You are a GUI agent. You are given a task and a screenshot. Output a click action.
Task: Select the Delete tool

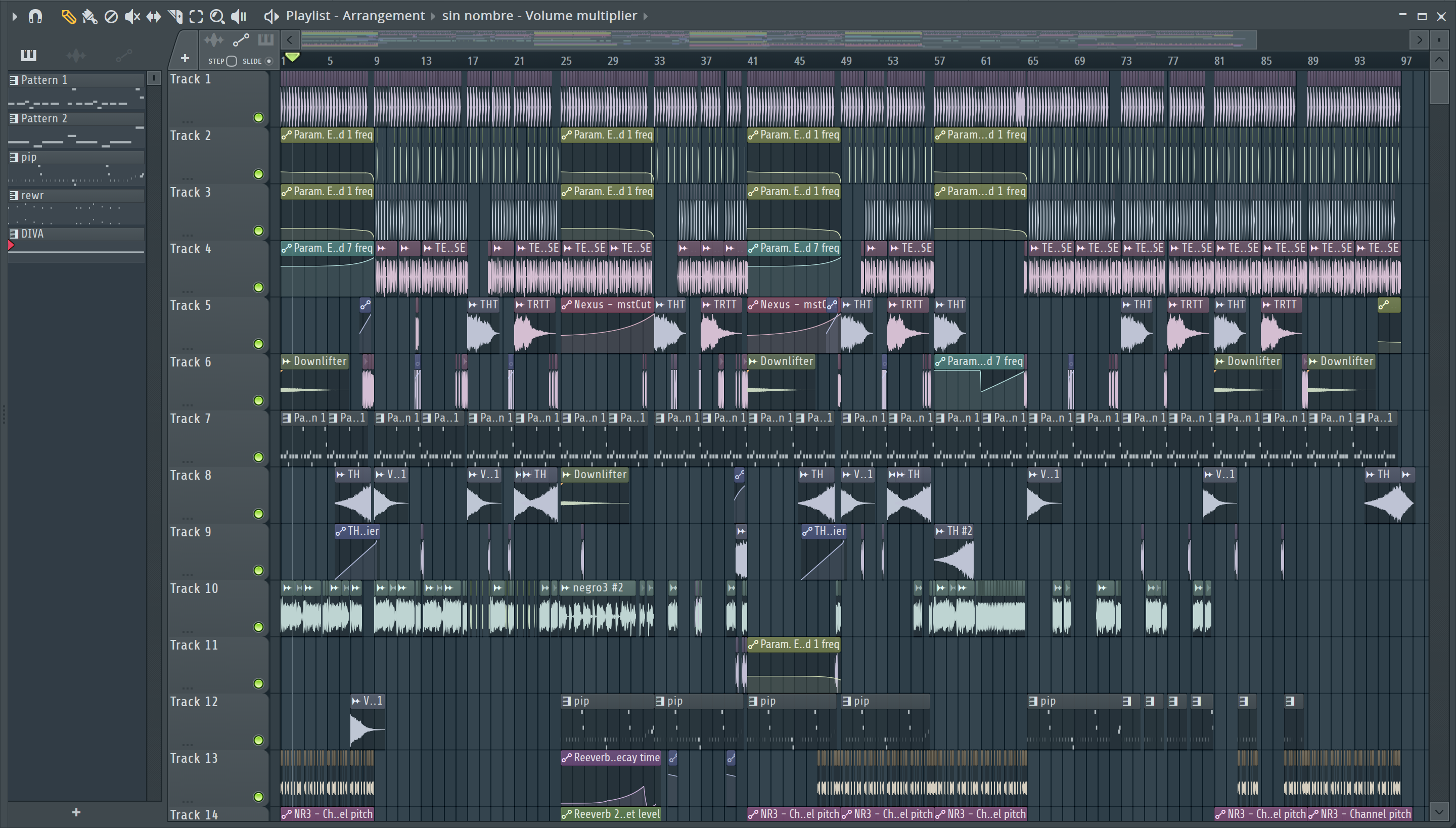[111, 17]
